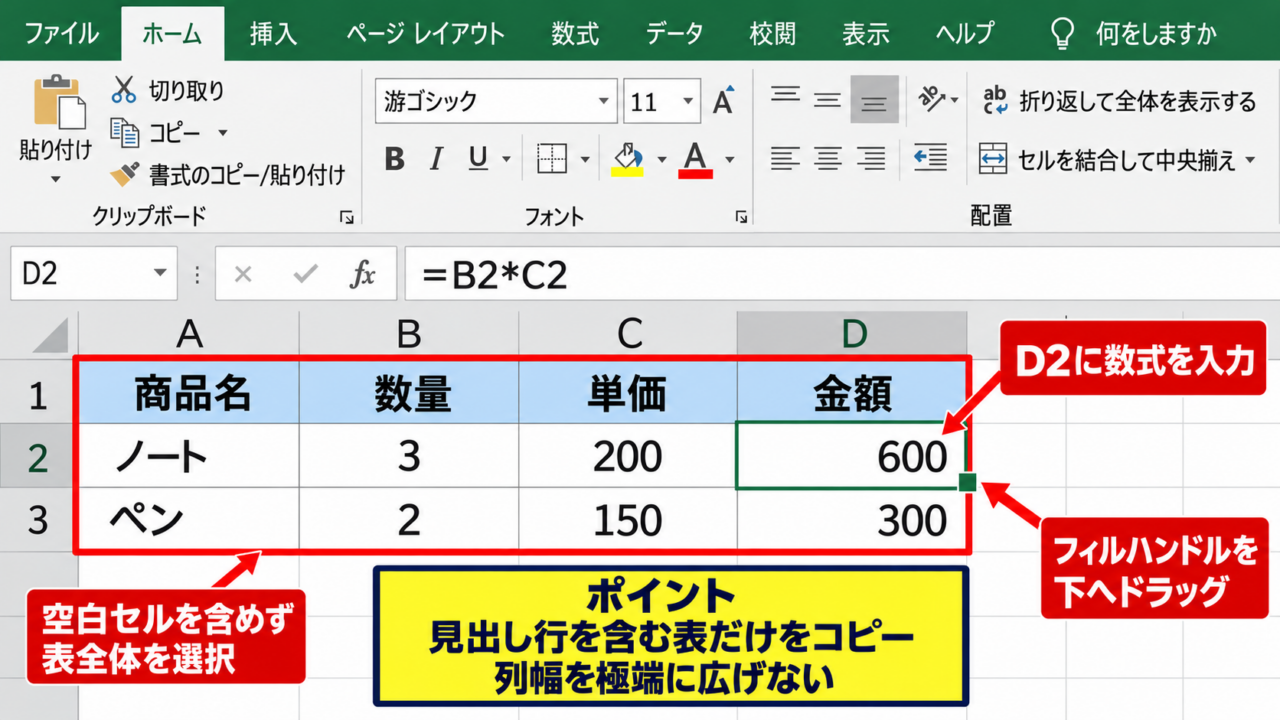1280x720 pixels.
Task: Open font name 游ゴシック dropdown
Action: pos(603,102)
